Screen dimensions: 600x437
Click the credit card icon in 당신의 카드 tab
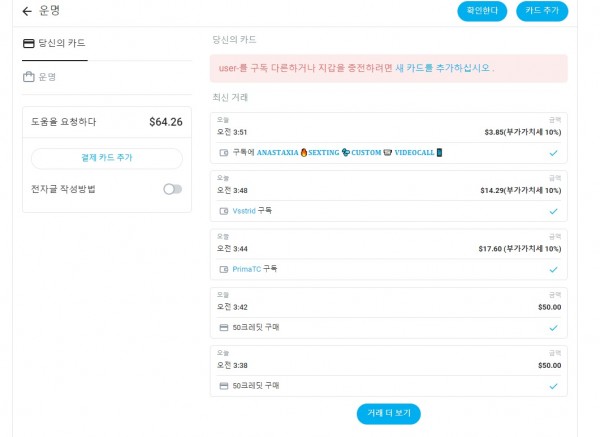(29, 43)
